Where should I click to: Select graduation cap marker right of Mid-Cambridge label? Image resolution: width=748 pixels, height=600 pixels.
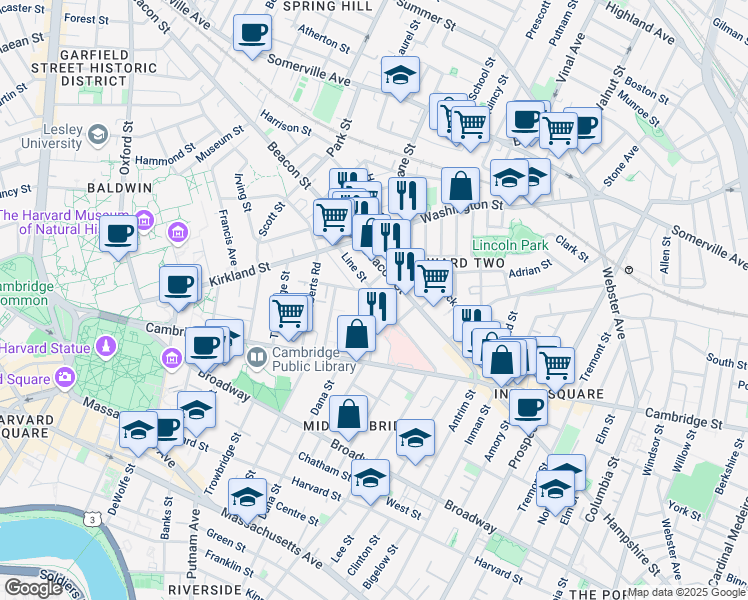[416, 439]
